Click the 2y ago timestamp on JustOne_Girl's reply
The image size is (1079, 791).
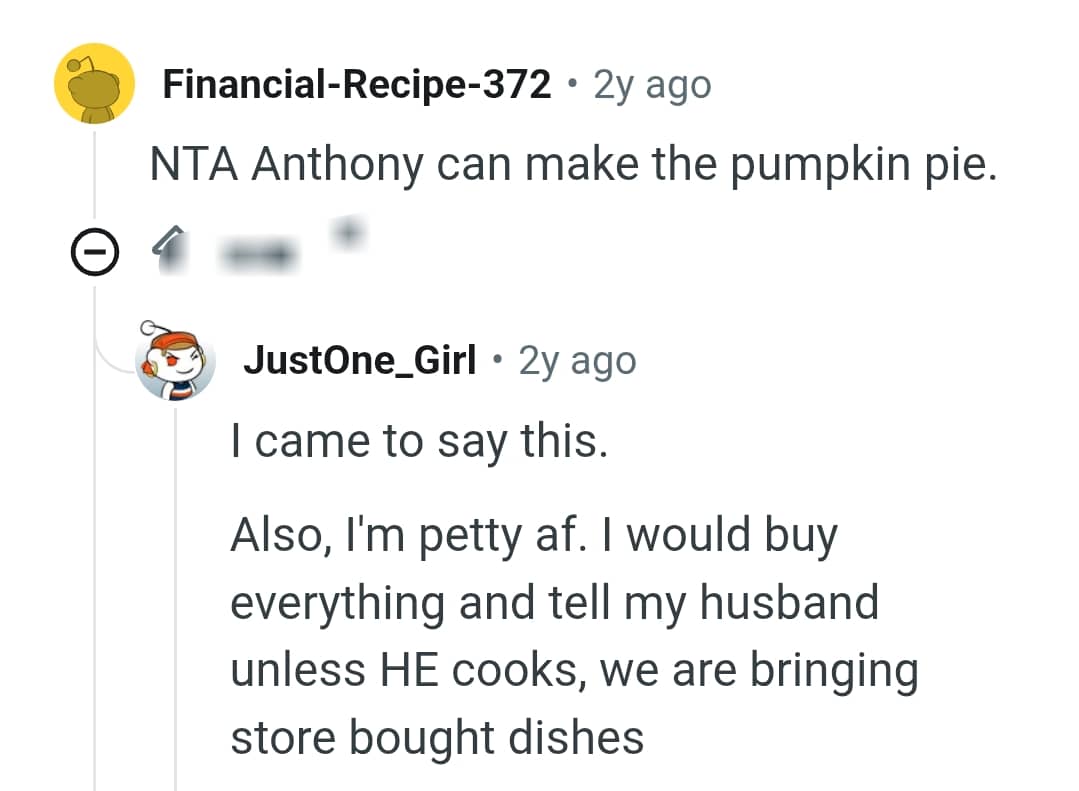[576, 361]
